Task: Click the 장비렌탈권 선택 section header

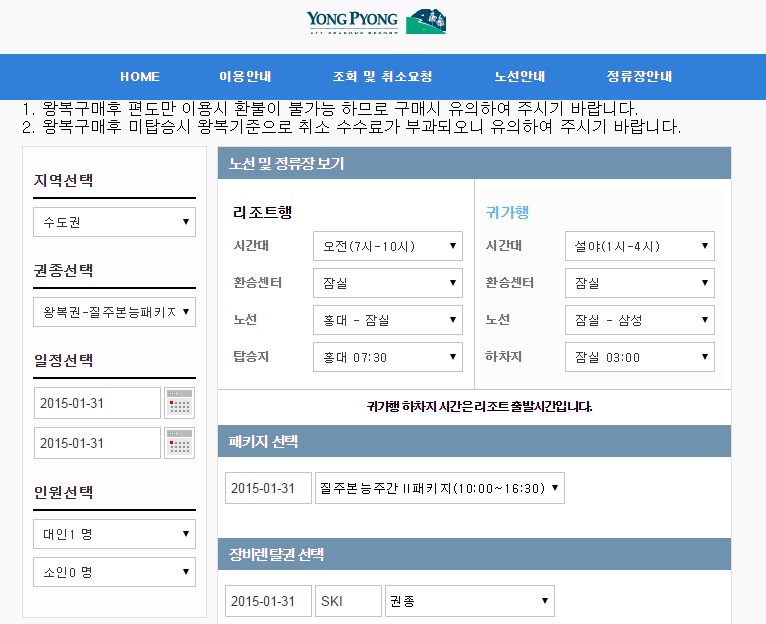Action: pyautogui.click(x=474, y=554)
